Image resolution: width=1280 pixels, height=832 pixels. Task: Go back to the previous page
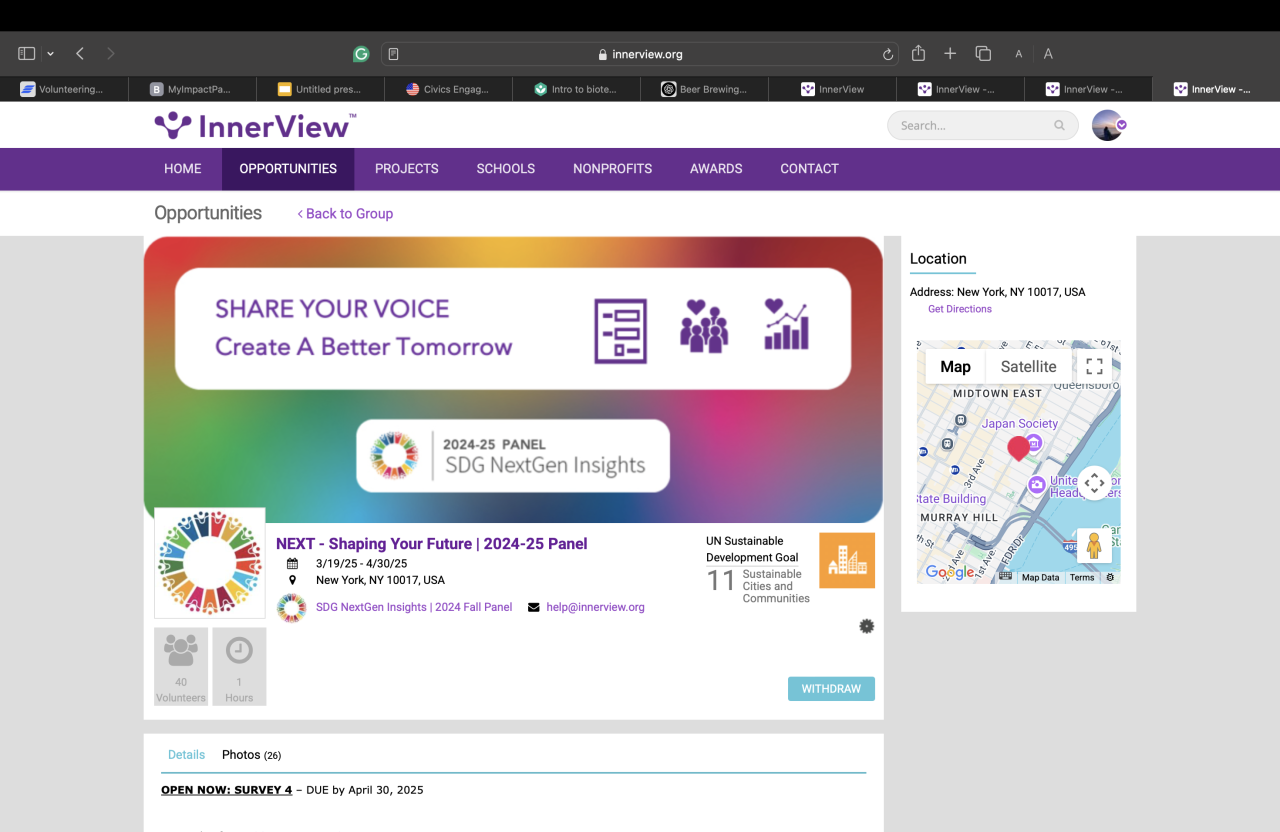click(80, 53)
